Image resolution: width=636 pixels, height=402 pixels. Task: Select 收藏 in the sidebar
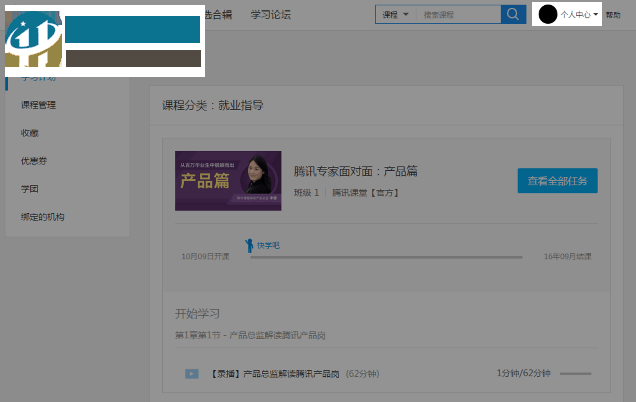pos(30,133)
